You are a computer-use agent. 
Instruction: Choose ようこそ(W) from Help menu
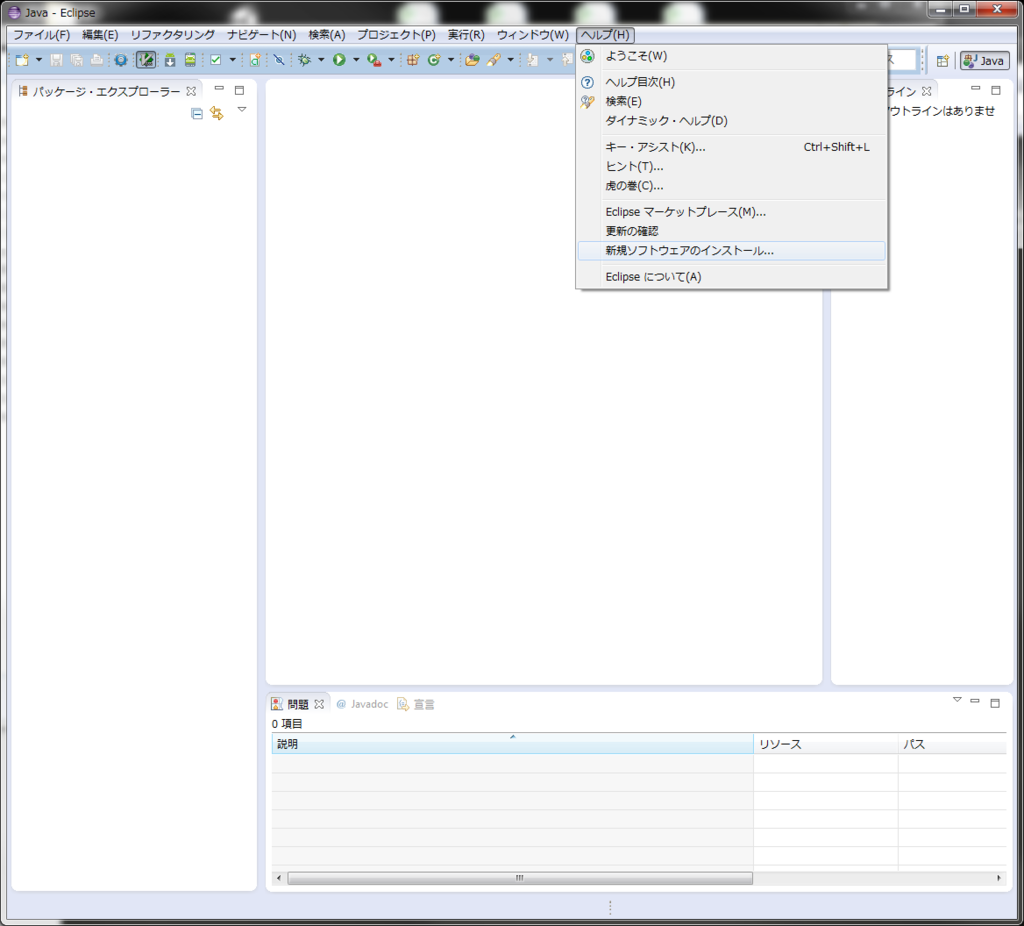pyautogui.click(x=731, y=56)
